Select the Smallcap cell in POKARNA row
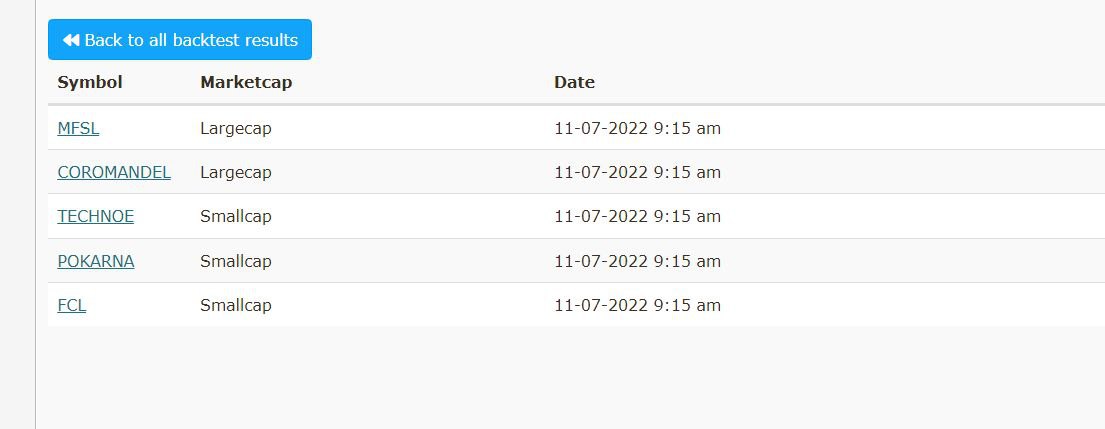This screenshot has width=1105, height=429. coord(236,261)
